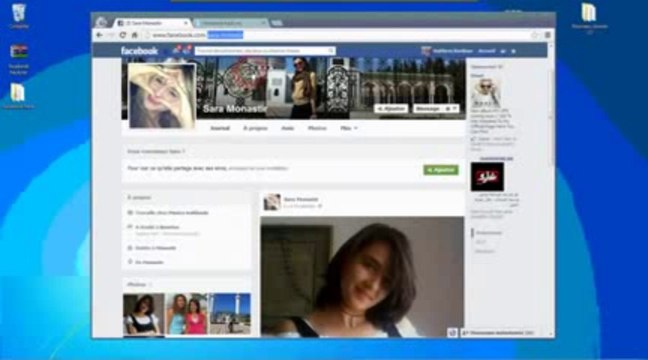Switch to the Sara Monastir browser tab

point(151,23)
